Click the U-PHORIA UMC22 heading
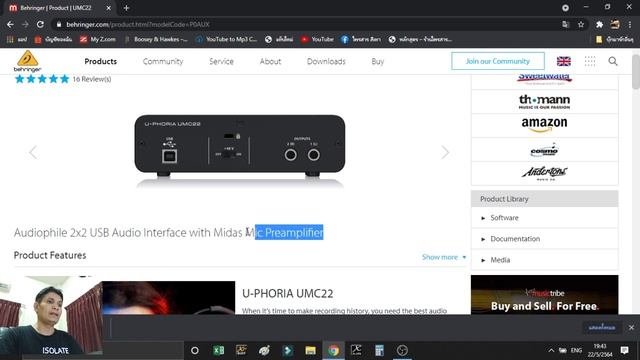The width and height of the screenshot is (640, 360). 287,293
